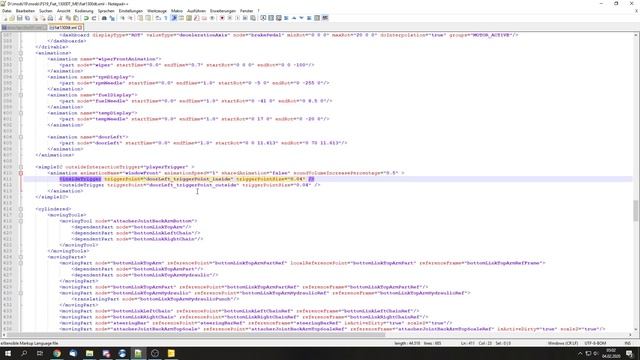Collapse the fuelDisplay animation fold marker
The width and height of the screenshot is (640, 360).
(x=21, y=95)
